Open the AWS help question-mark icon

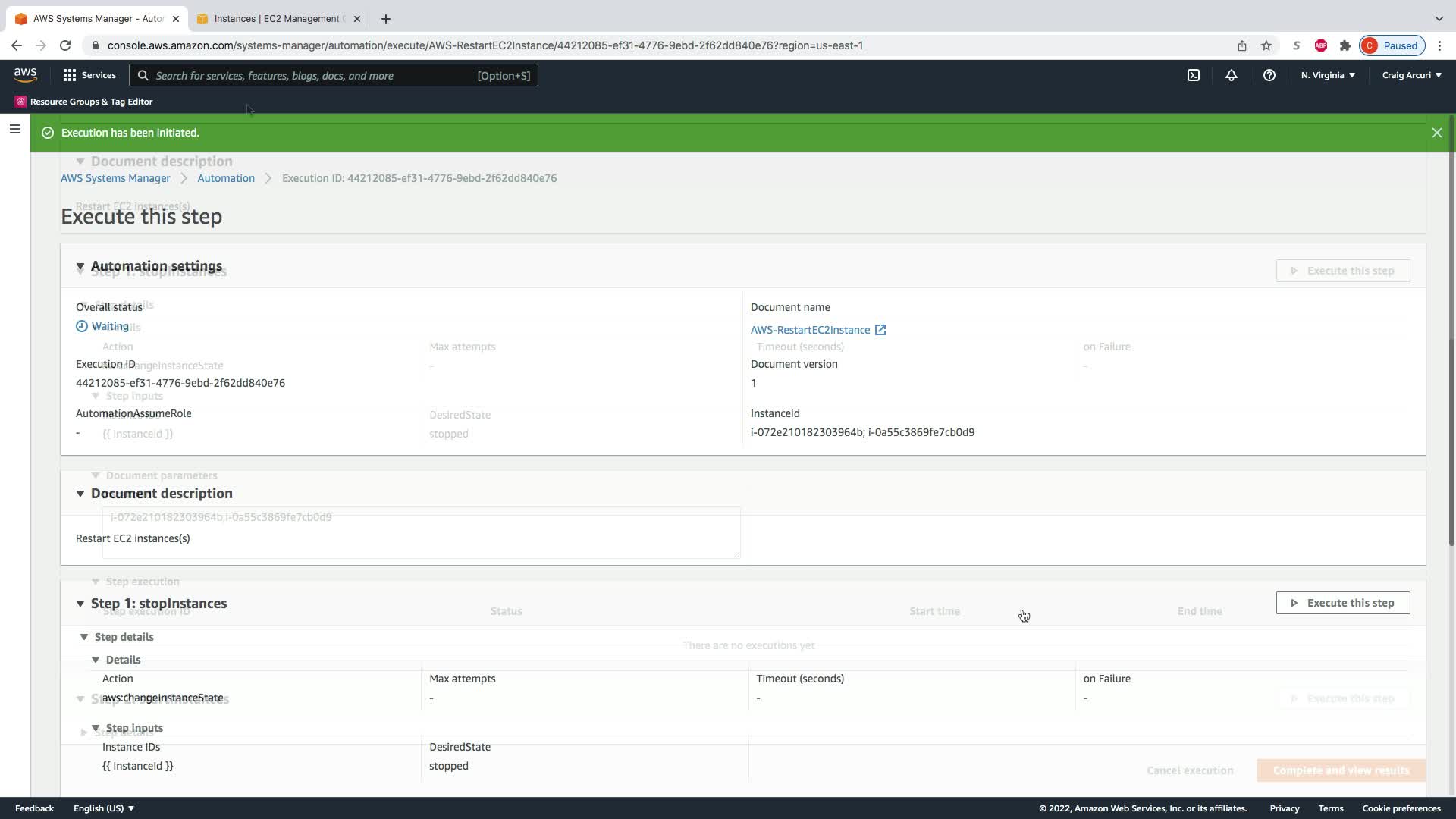click(1269, 75)
